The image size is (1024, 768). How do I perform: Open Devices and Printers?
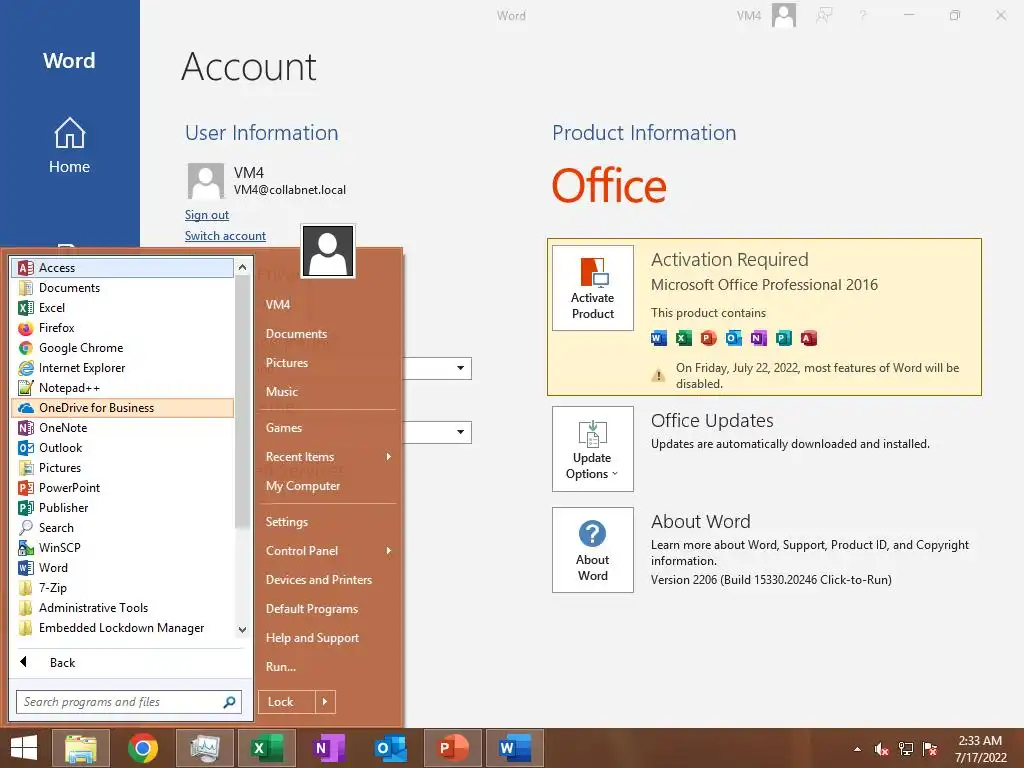[x=328, y=580]
